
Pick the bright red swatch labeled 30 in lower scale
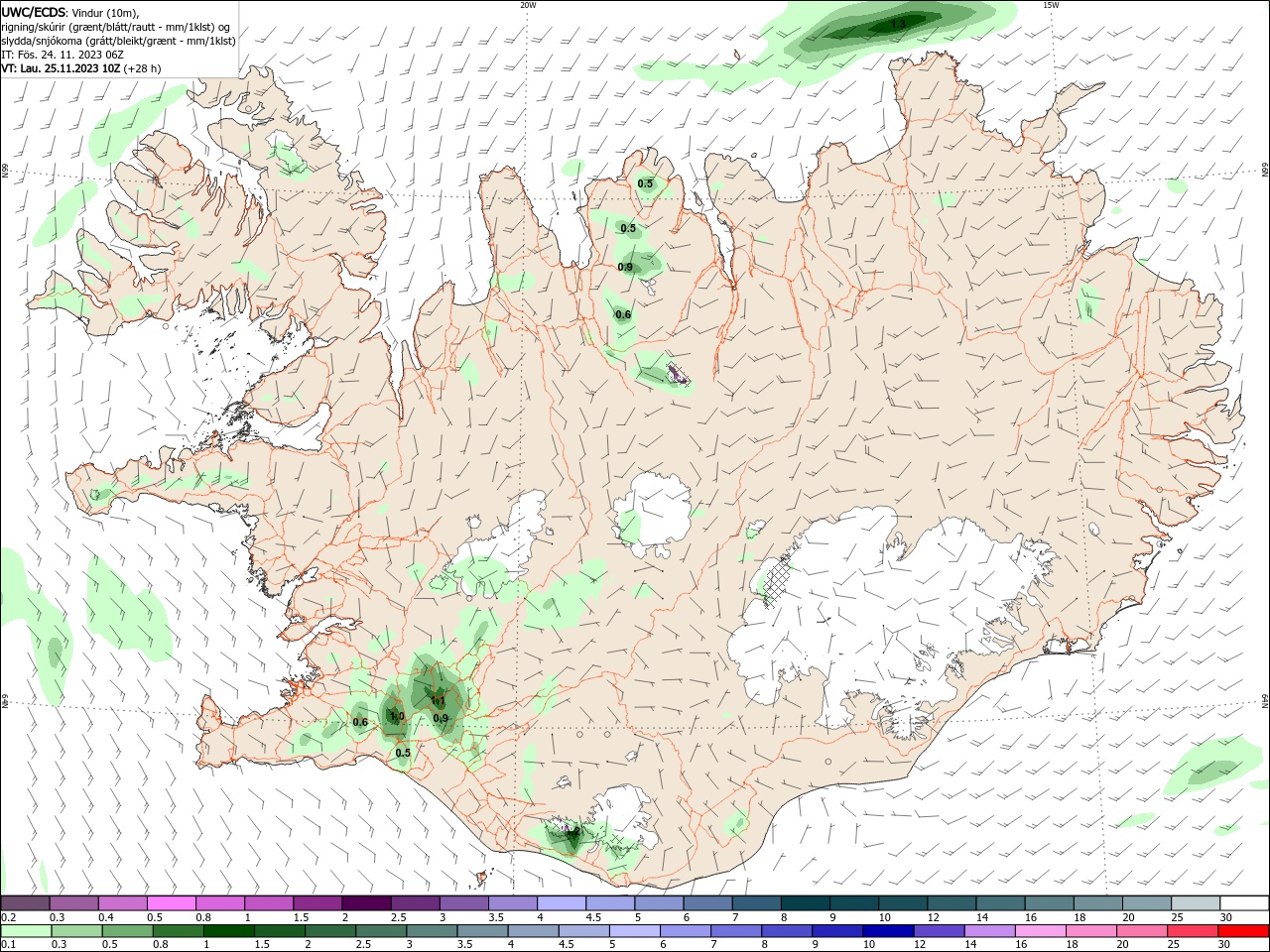coord(1242,931)
